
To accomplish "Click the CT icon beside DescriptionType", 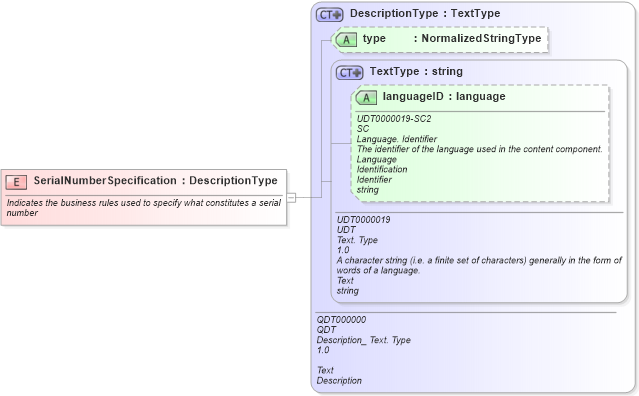I will coord(330,15).
